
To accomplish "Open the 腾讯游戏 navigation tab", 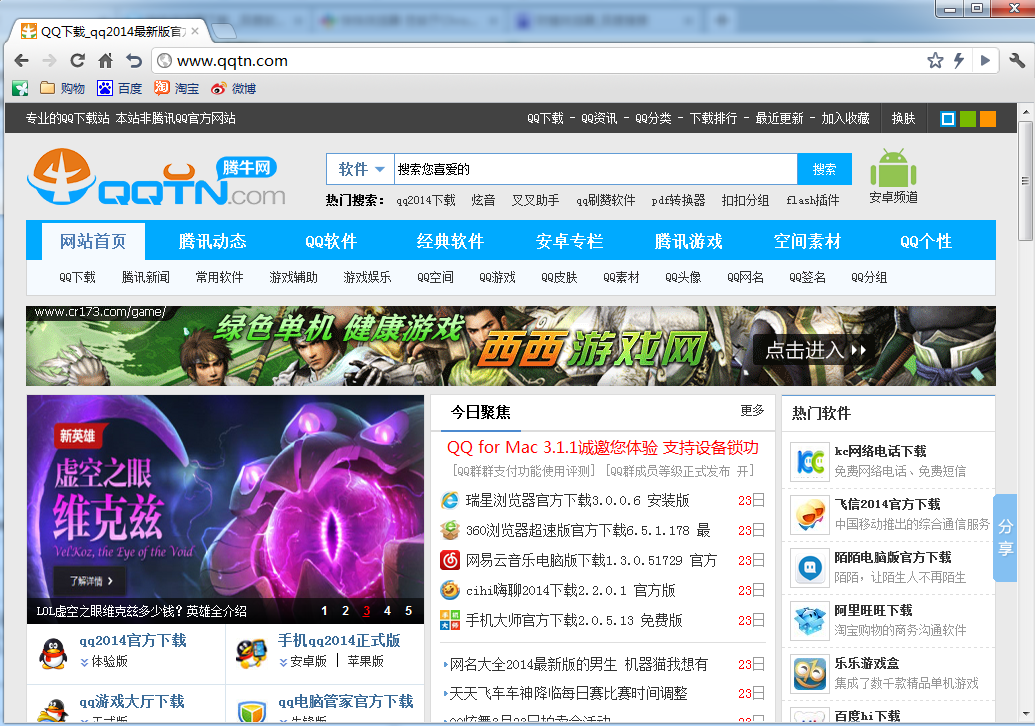I will click(x=688, y=241).
